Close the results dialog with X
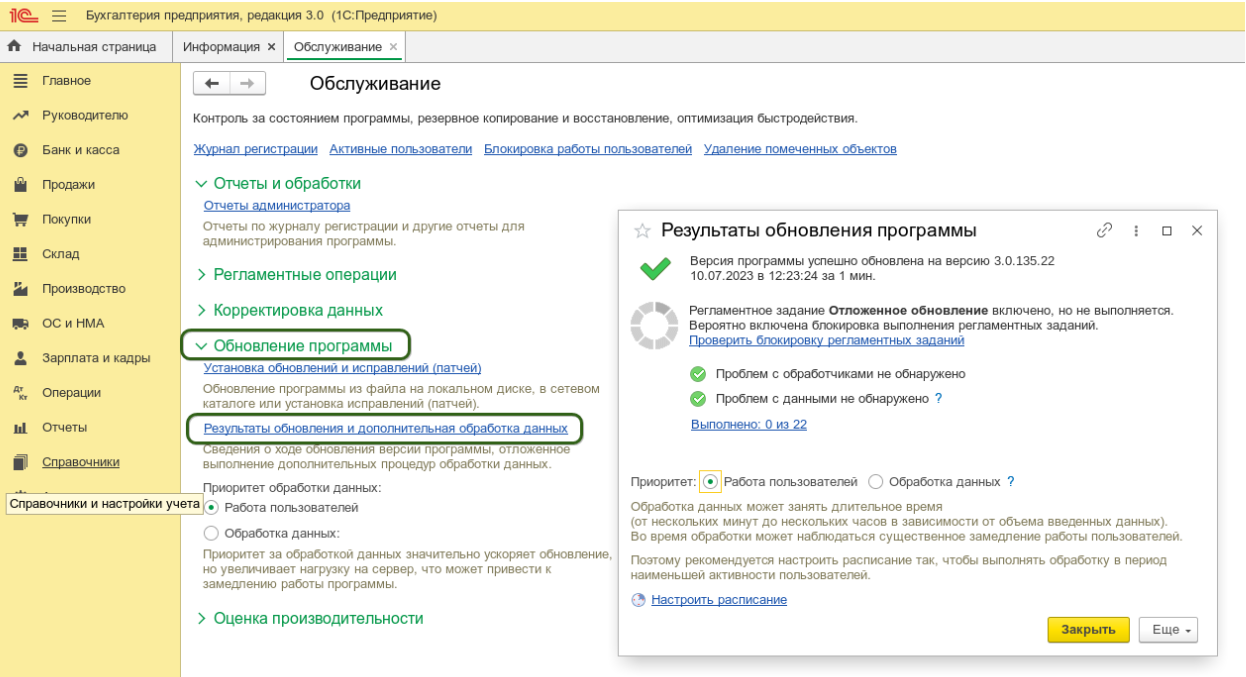 pos(1197,230)
